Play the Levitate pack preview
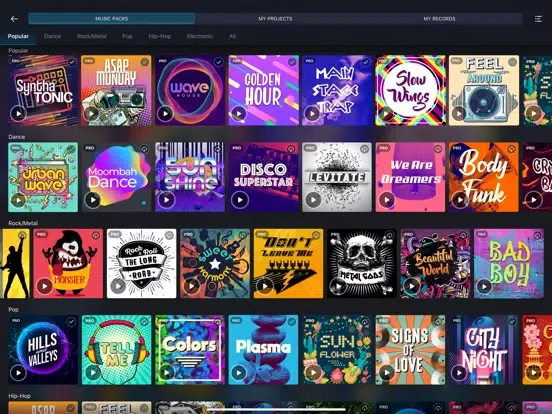Viewport: 552px width, 414px height. coord(313,200)
